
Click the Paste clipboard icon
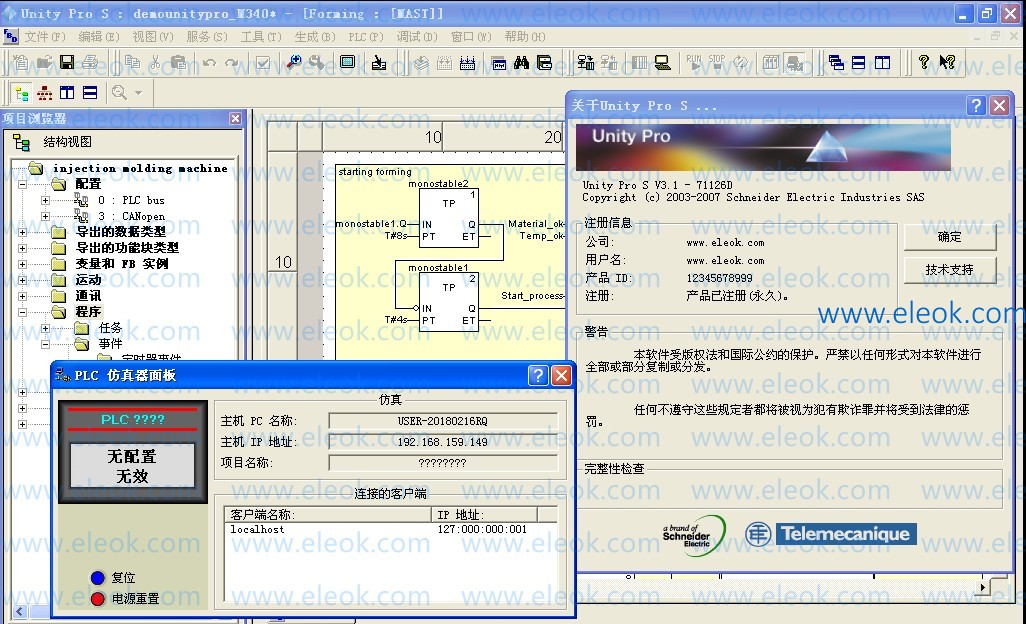coord(178,62)
